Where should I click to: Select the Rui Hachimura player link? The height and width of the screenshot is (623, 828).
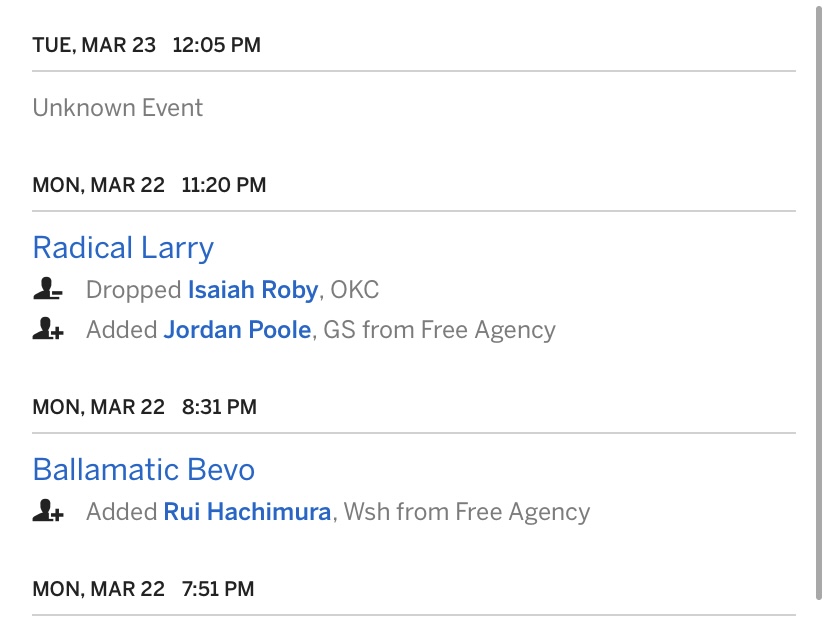coord(247,513)
